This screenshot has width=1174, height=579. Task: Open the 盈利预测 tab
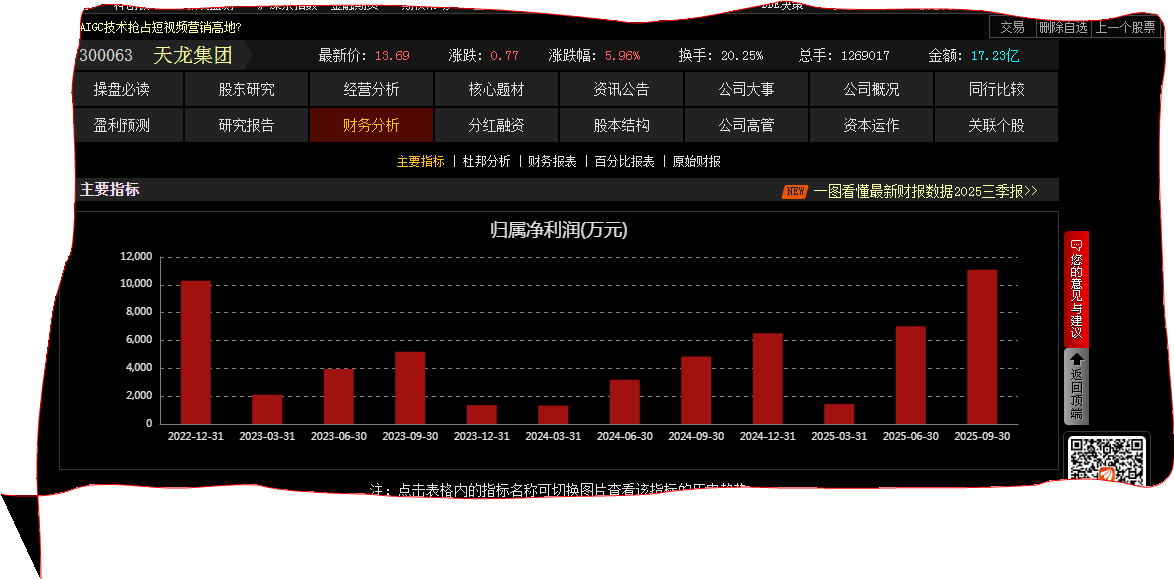coord(121,125)
